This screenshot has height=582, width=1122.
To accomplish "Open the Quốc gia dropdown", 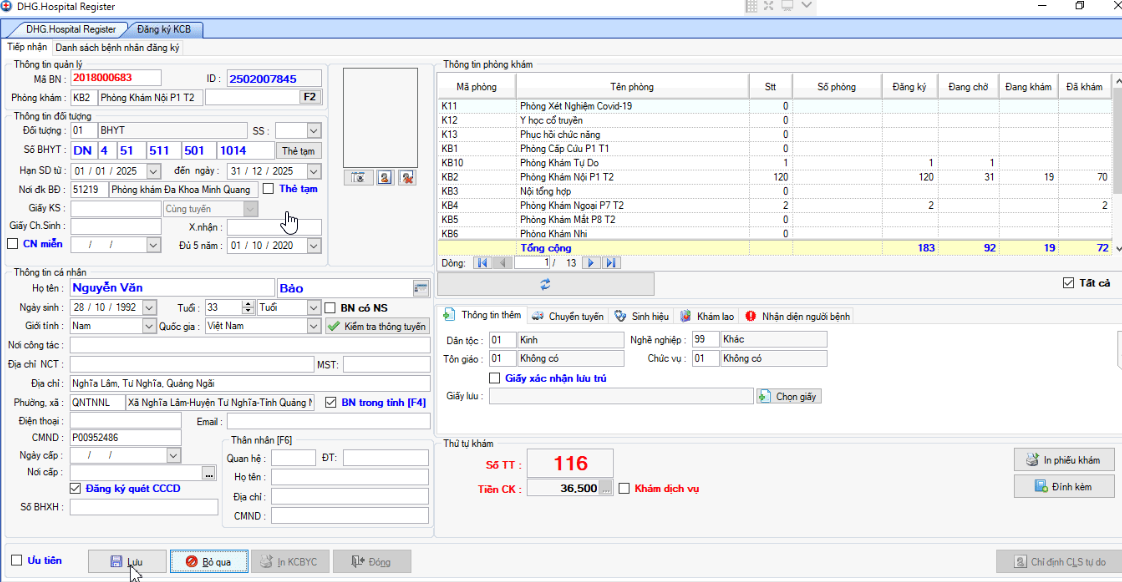I will pyautogui.click(x=313, y=326).
